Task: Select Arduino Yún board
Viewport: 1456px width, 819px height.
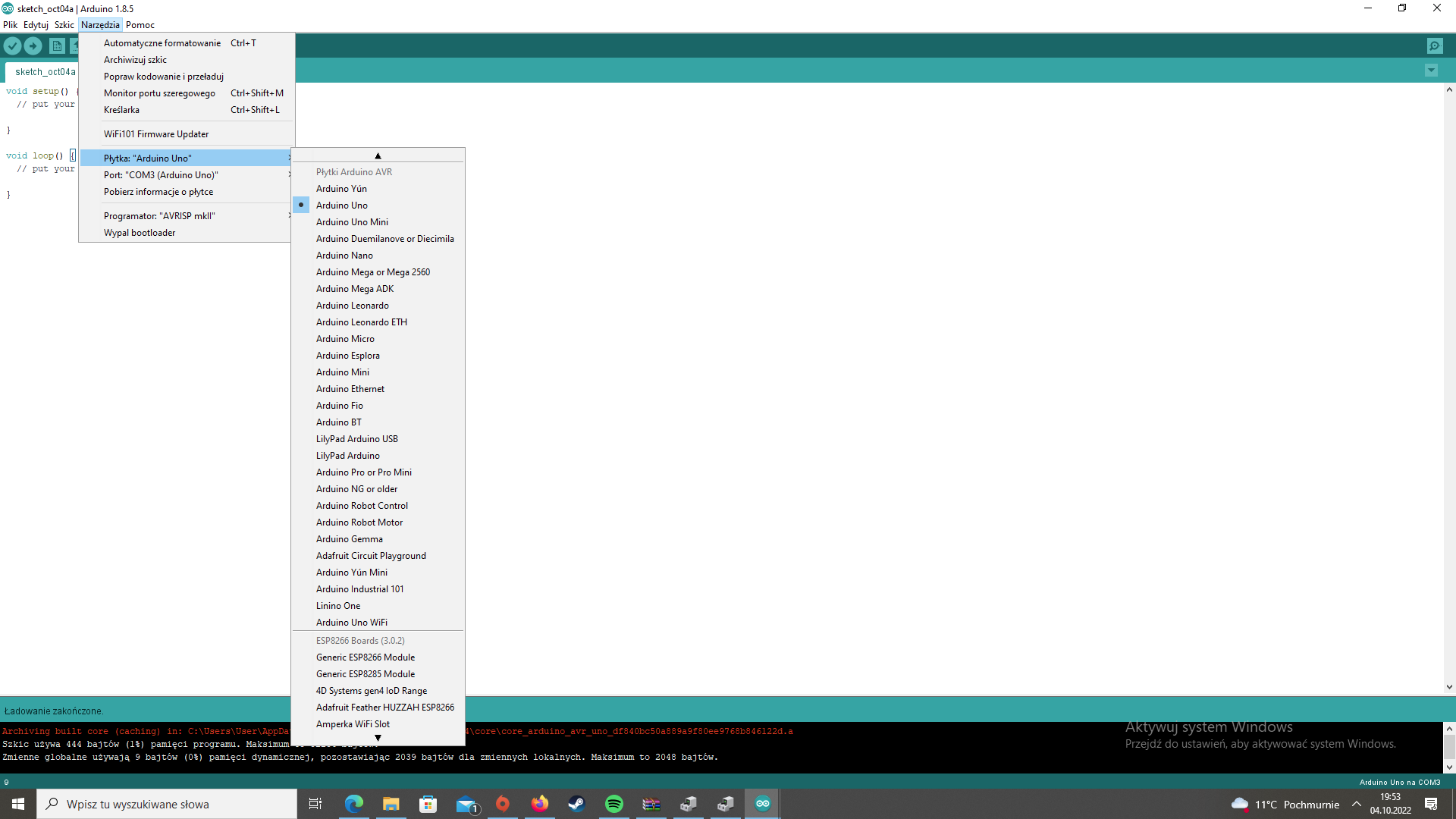Action: pos(378,189)
